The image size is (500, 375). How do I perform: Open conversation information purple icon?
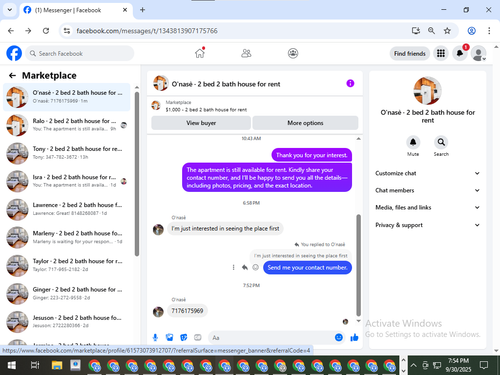(x=350, y=83)
